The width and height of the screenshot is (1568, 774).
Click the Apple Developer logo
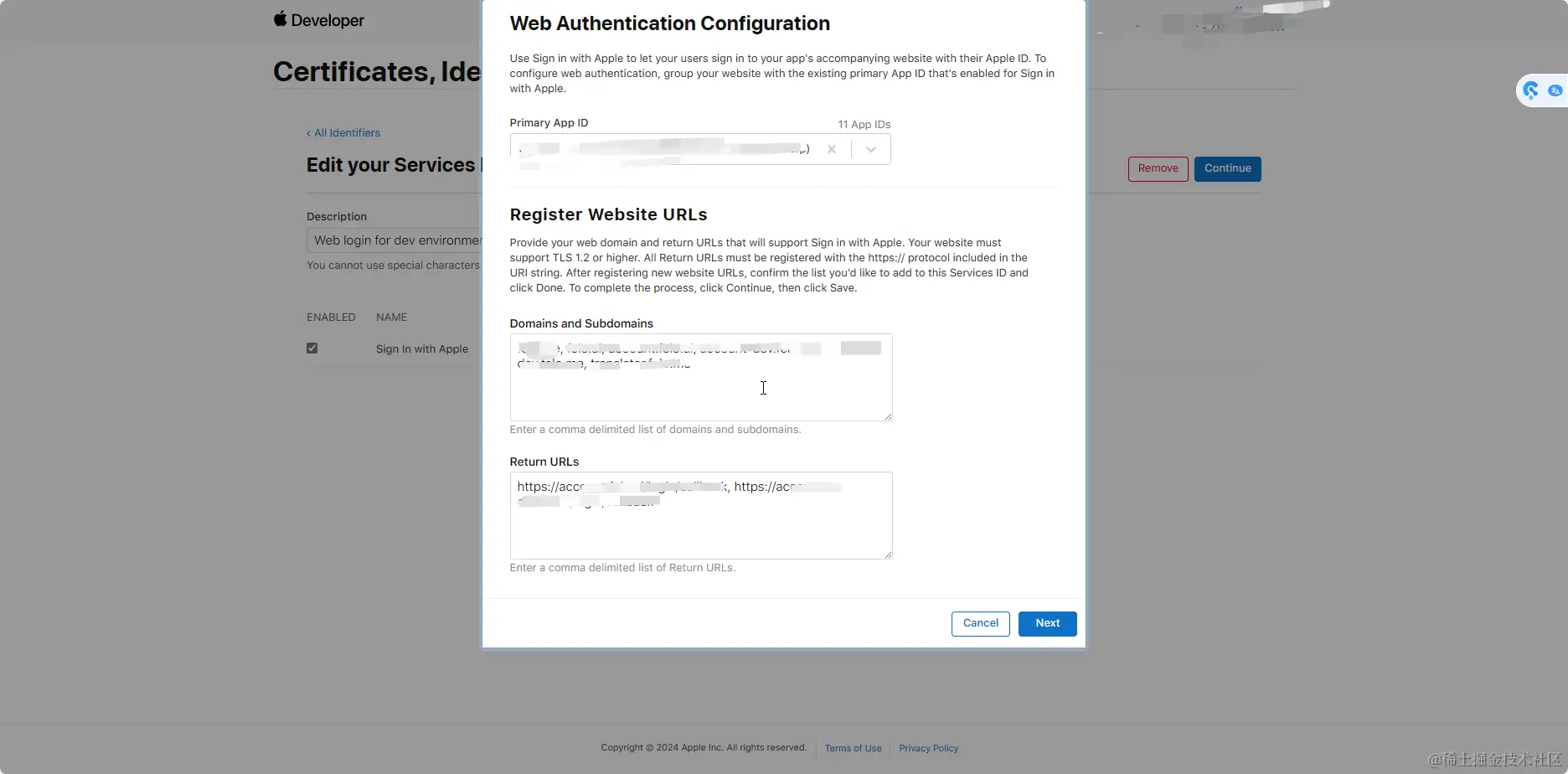point(318,19)
